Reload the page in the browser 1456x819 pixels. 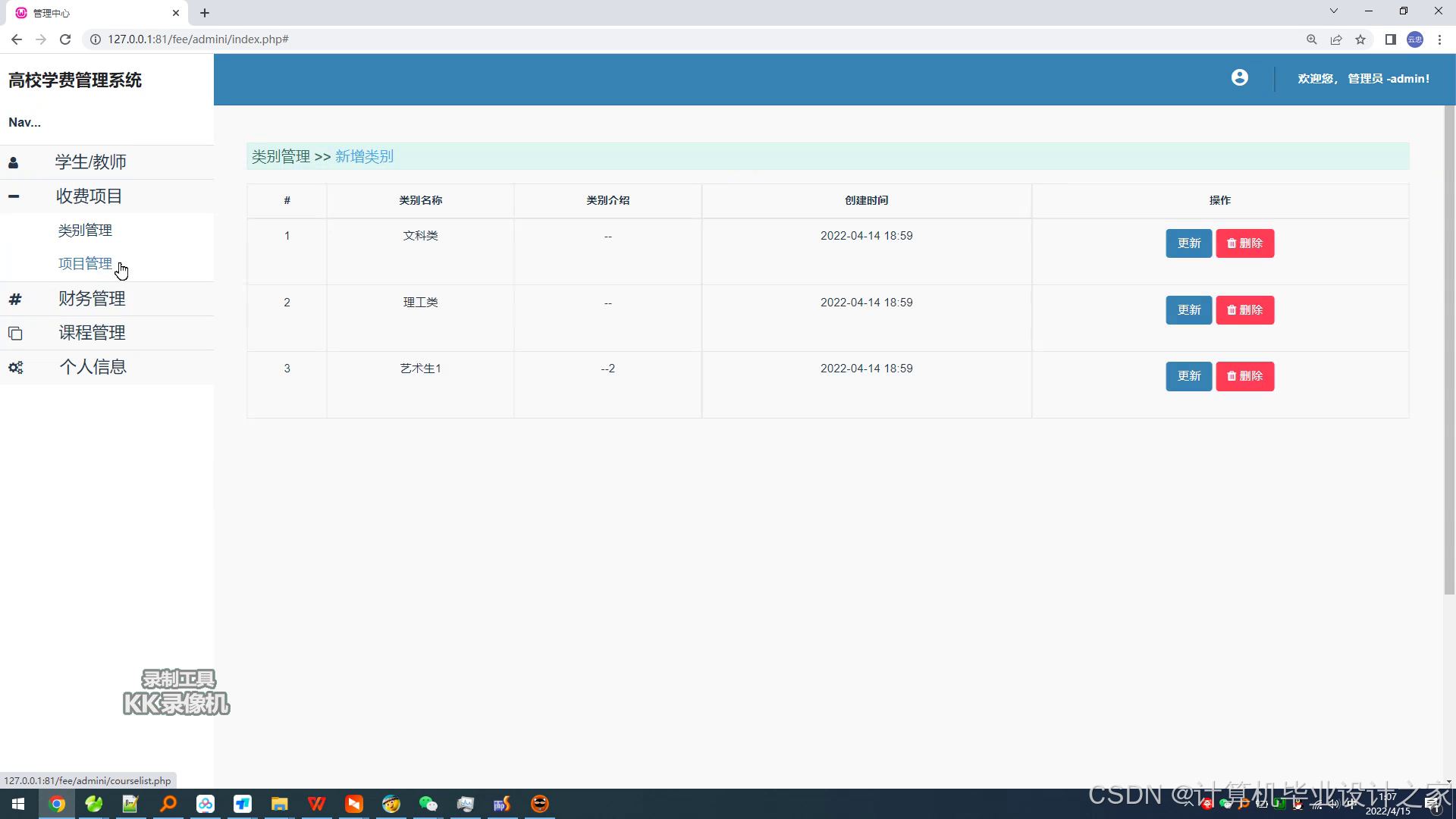coord(65,39)
